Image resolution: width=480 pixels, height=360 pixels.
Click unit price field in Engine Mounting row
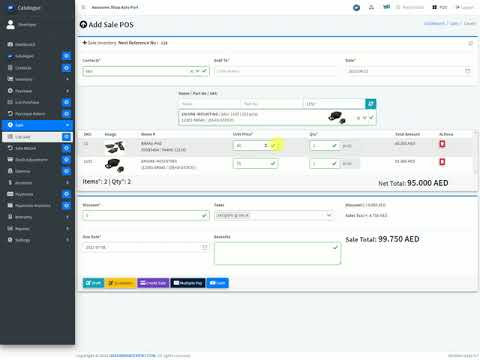(x=255, y=163)
